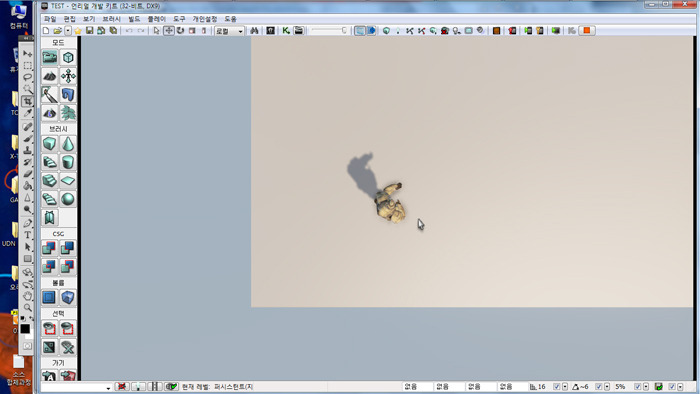Create a Card builder brush
700x394 pixels.
[x=50, y=217]
